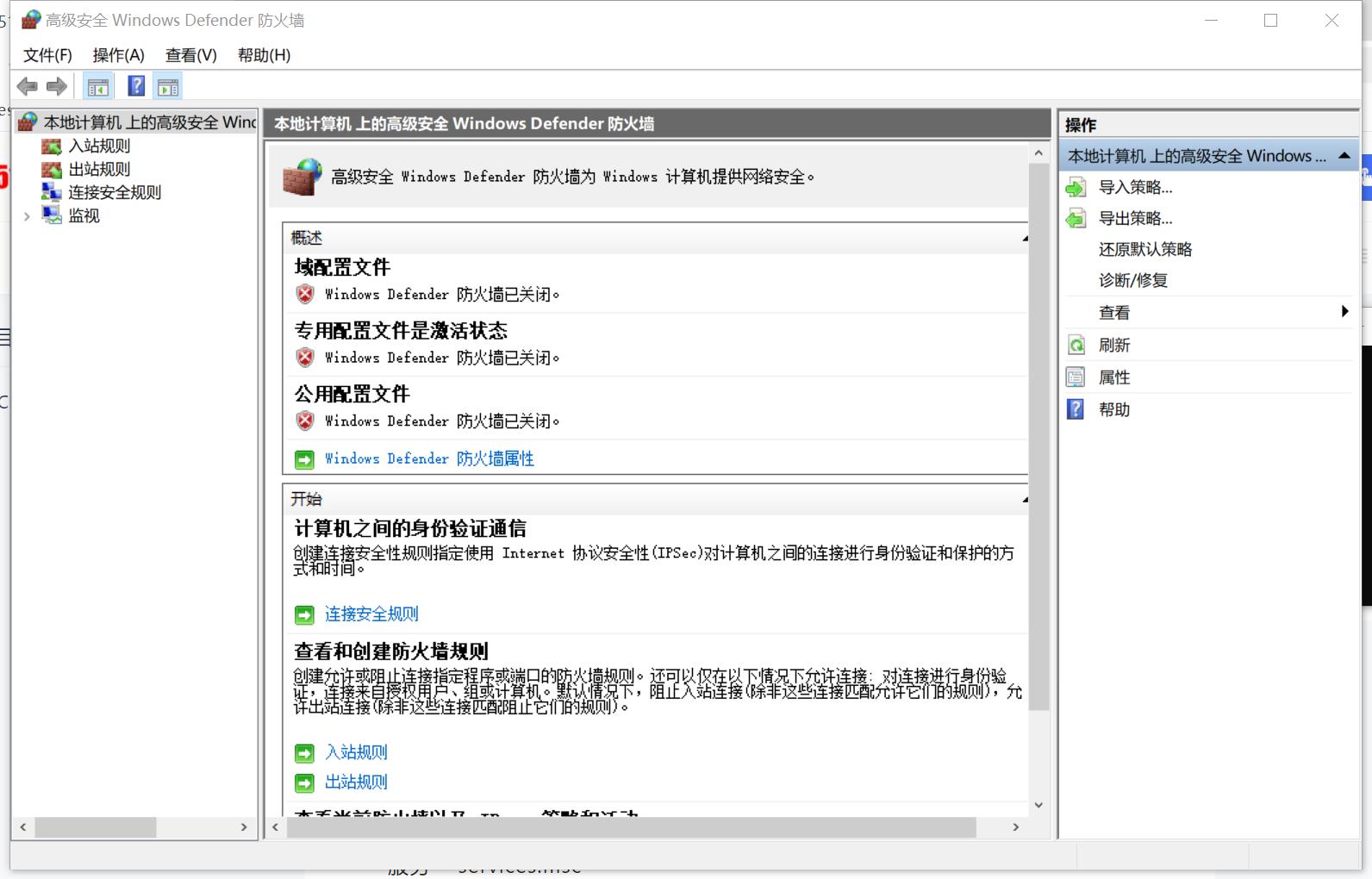Screen dimensions: 1372x879
Task: Open the Windows Defender 防火墙属性 link
Action: coord(429,459)
